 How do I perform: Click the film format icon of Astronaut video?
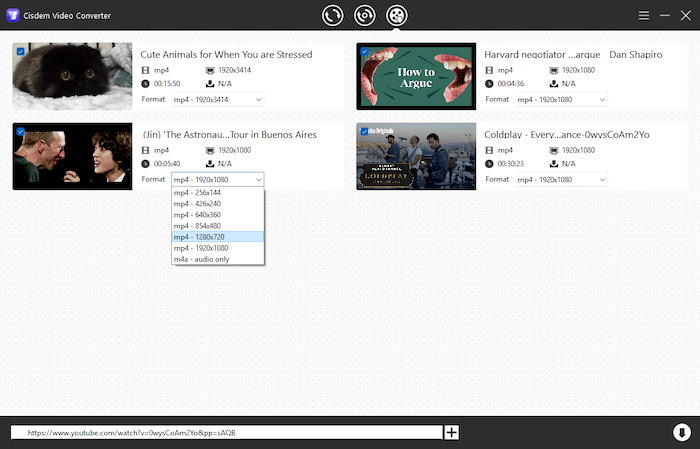145,150
